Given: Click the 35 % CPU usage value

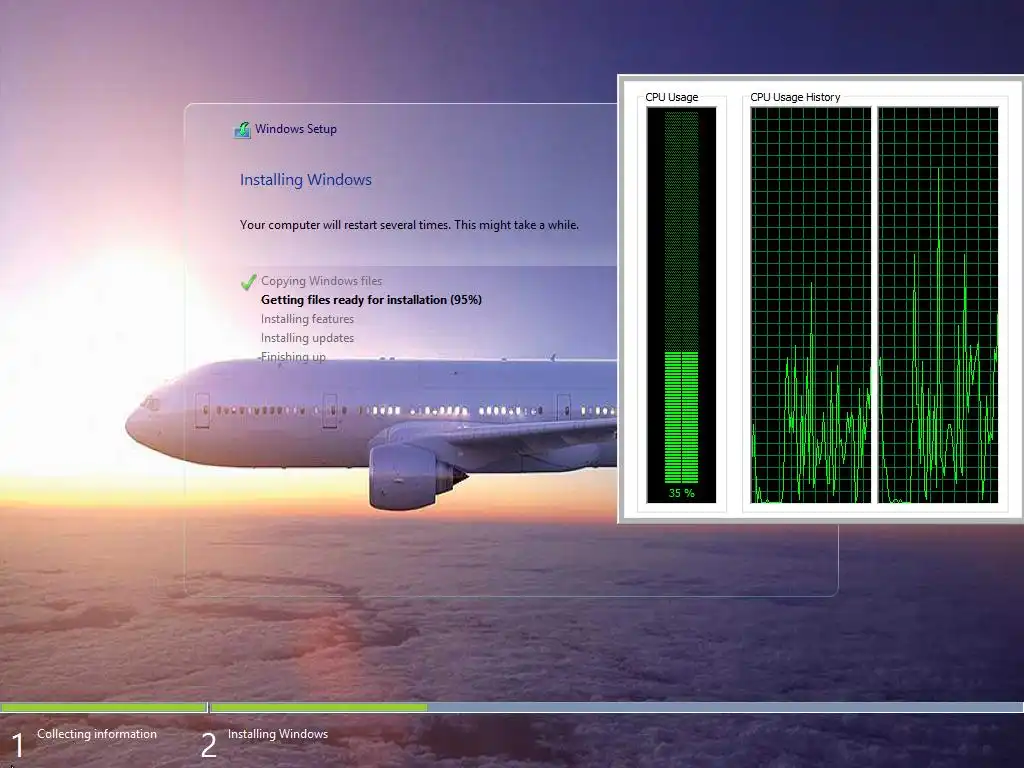Looking at the screenshot, I should click(681, 493).
